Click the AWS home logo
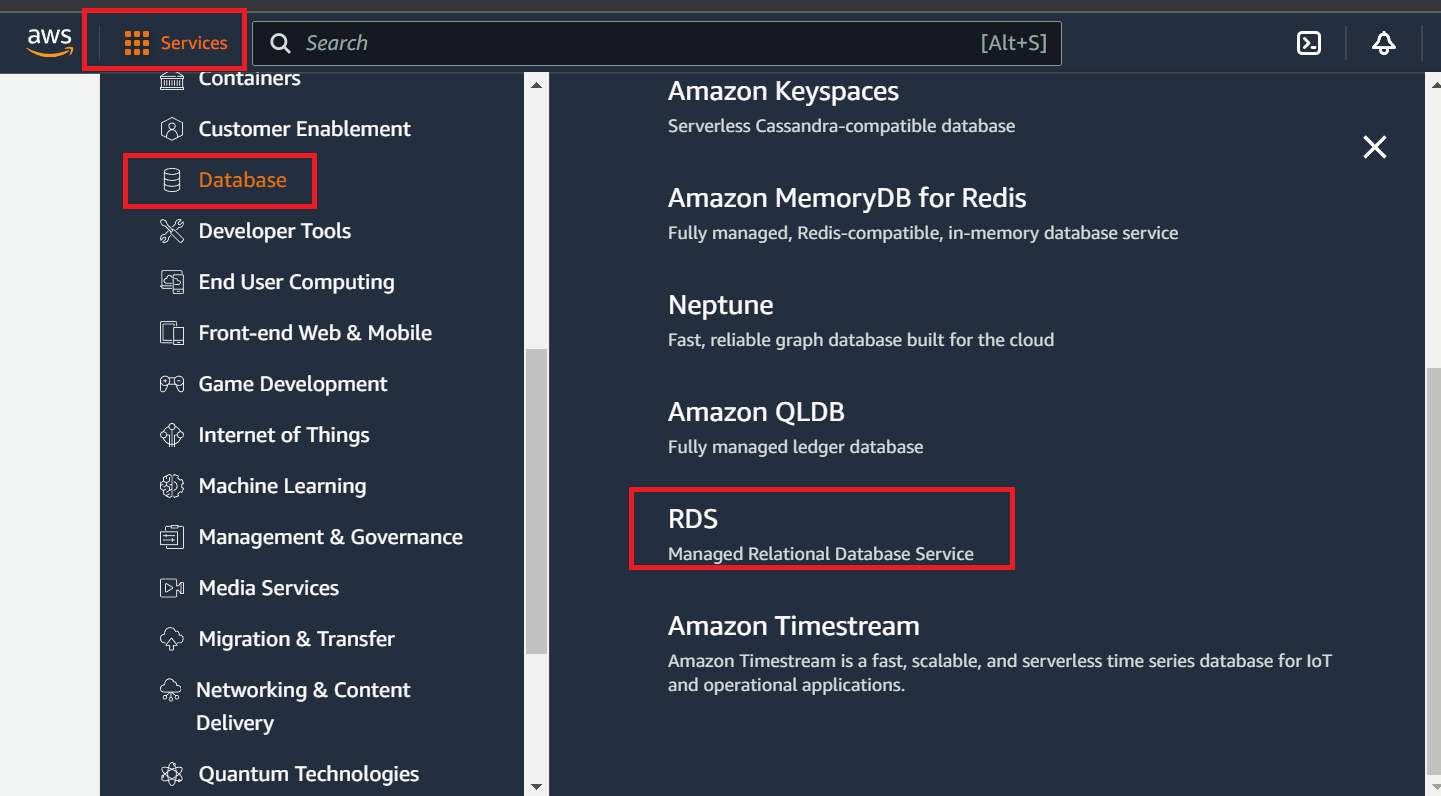 click(48, 41)
